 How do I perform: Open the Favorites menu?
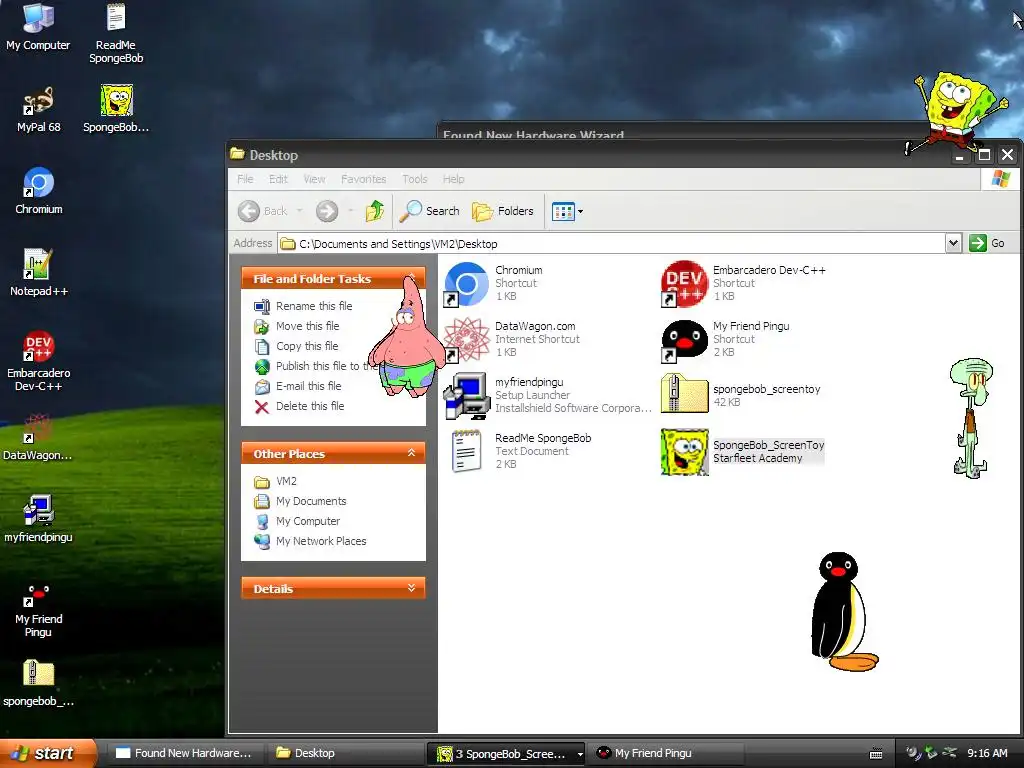[x=363, y=179]
